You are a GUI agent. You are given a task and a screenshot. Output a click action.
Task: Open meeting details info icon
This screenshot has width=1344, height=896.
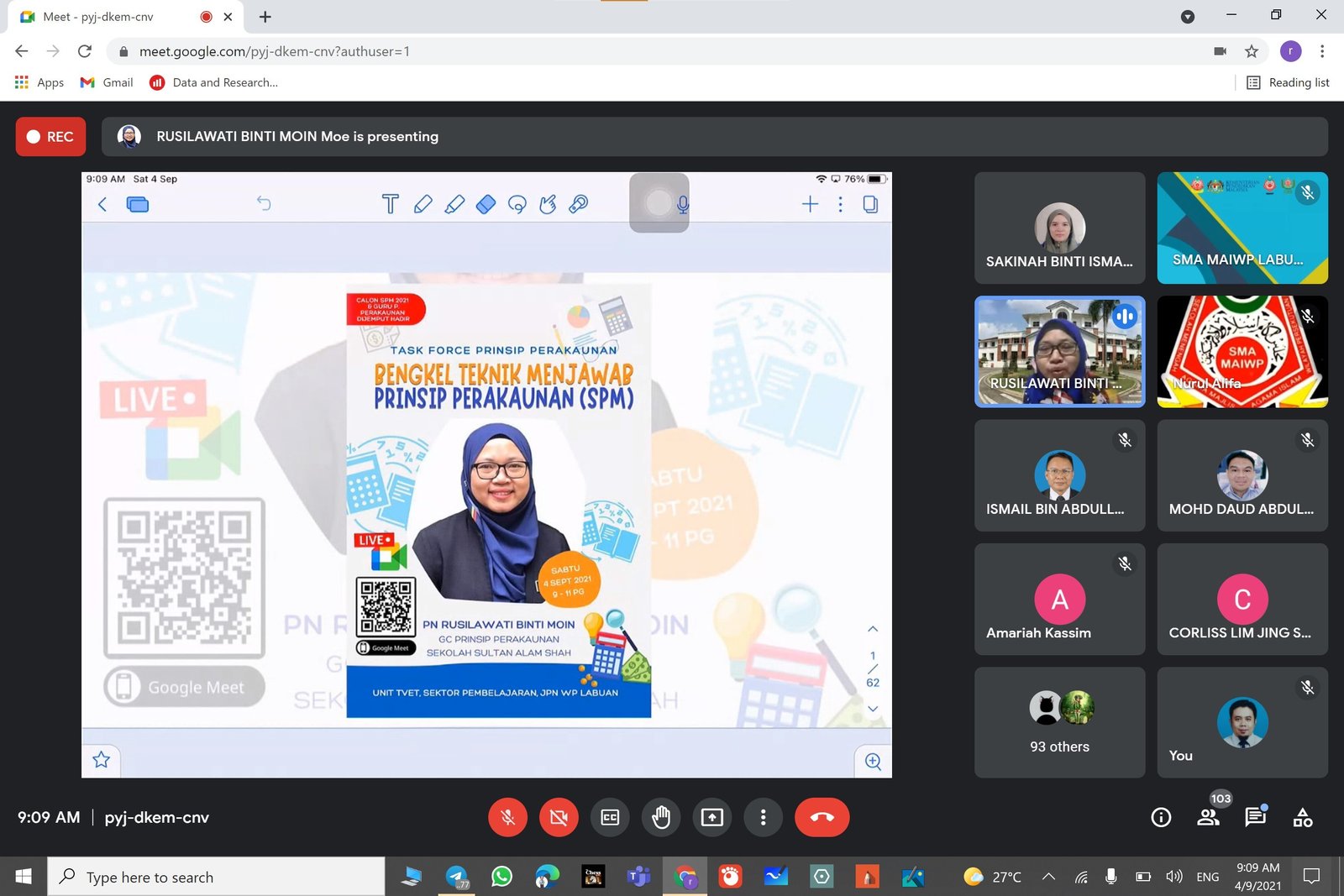[1161, 817]
